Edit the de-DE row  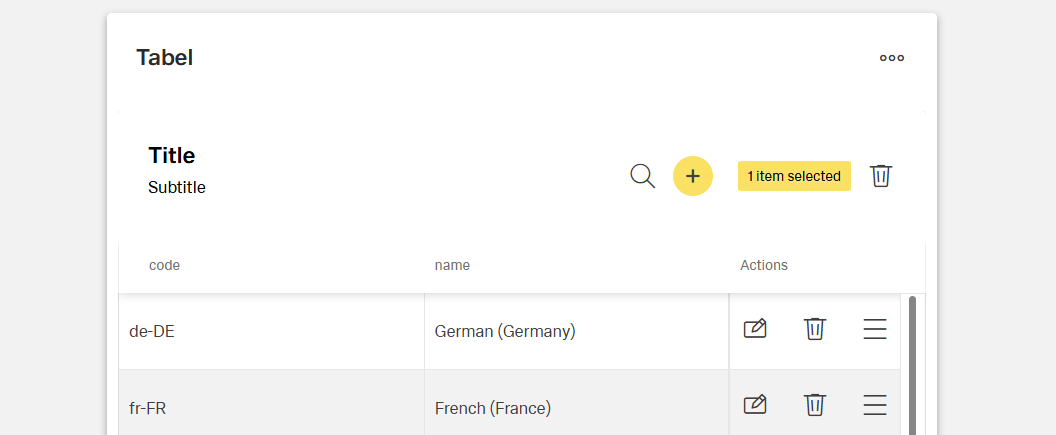coord(755,329)
